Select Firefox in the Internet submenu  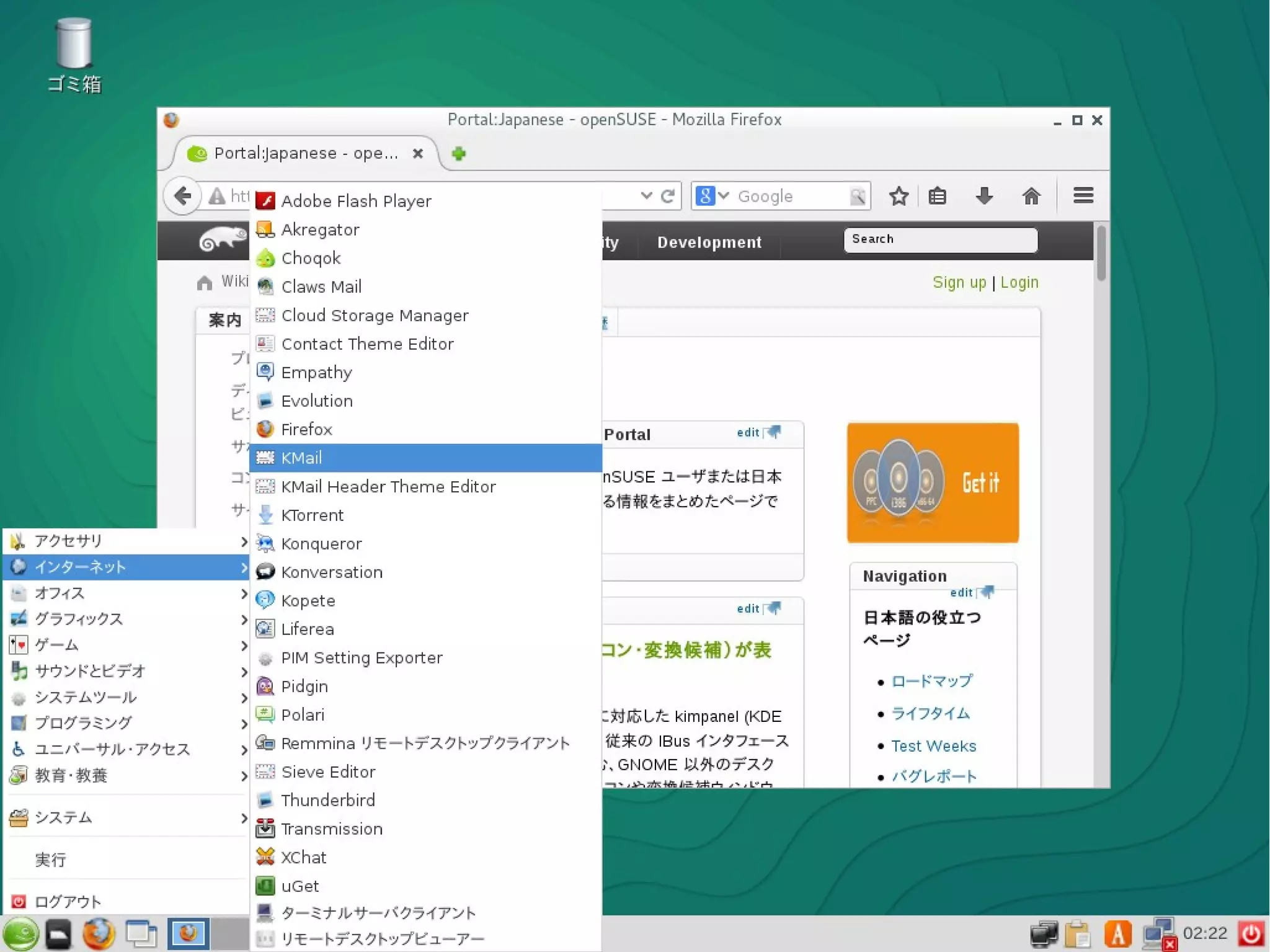pos(425,429)
